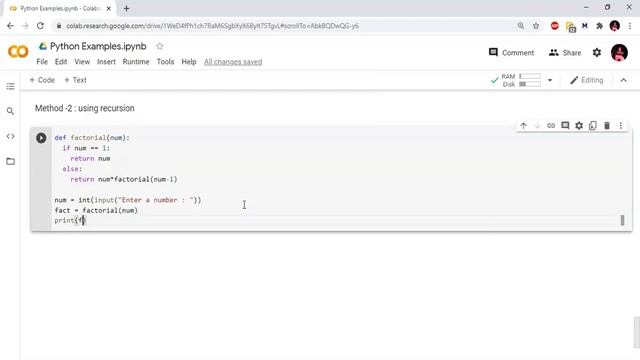Click the notebook title Python Examples.ipynb

click(98, 46)
